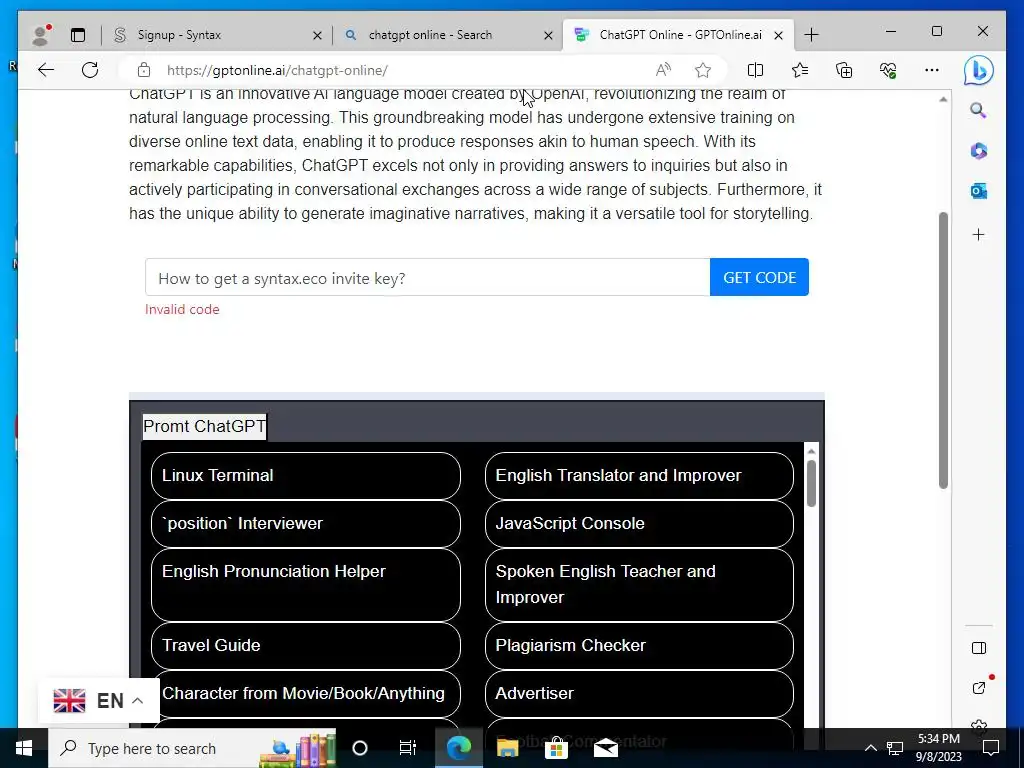Image resolution: width=1024 pixels, height=768 pixels.
Task: Select the JavaScript Console prompt
Action: pyautogui.click(x=639, y=523)
